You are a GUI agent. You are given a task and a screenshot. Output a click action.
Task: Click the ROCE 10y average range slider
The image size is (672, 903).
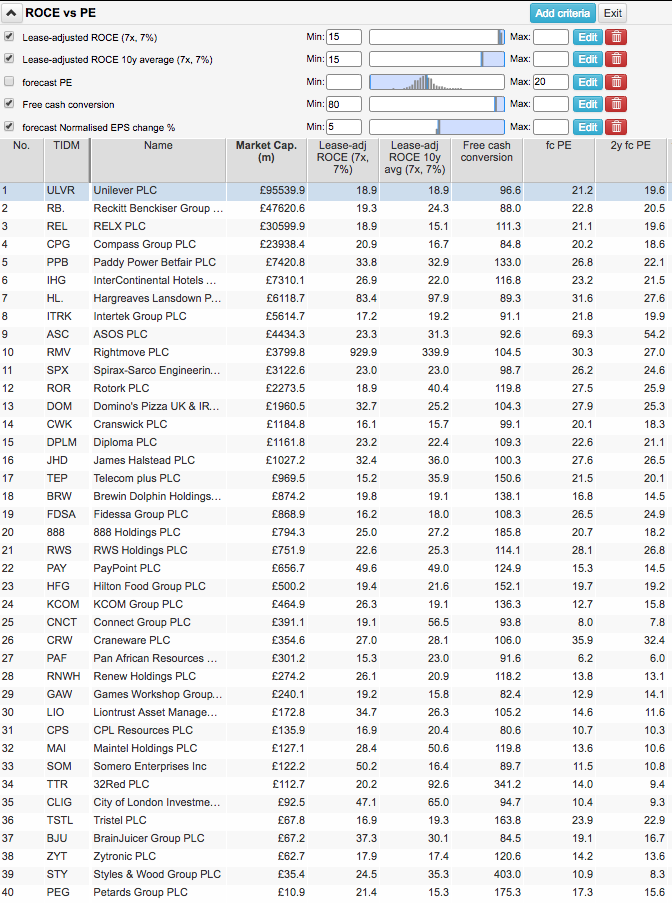tap(437, 59)
